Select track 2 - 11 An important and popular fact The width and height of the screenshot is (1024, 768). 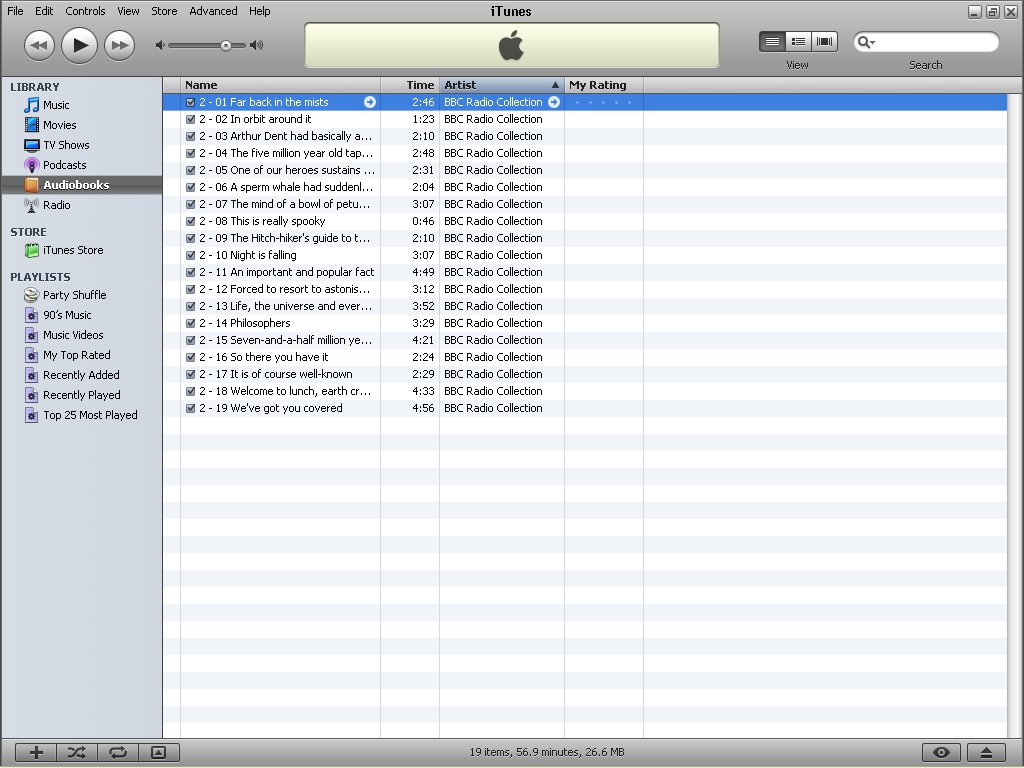584,272
